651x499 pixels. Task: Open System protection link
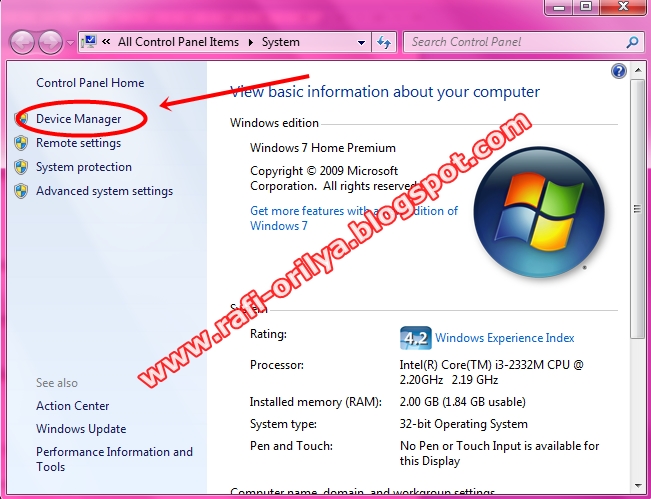[84, 167]
